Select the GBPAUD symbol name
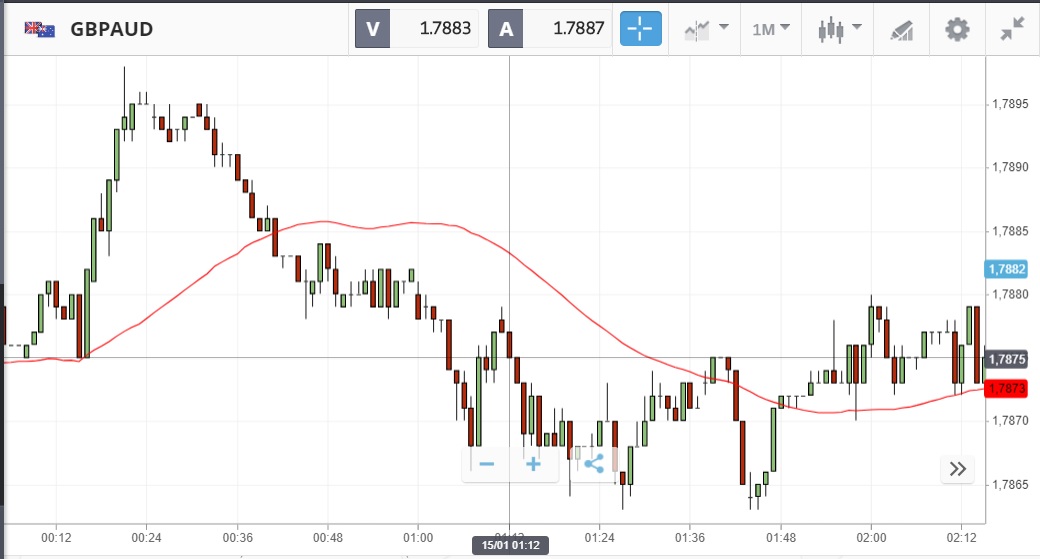 click(111, 29)
